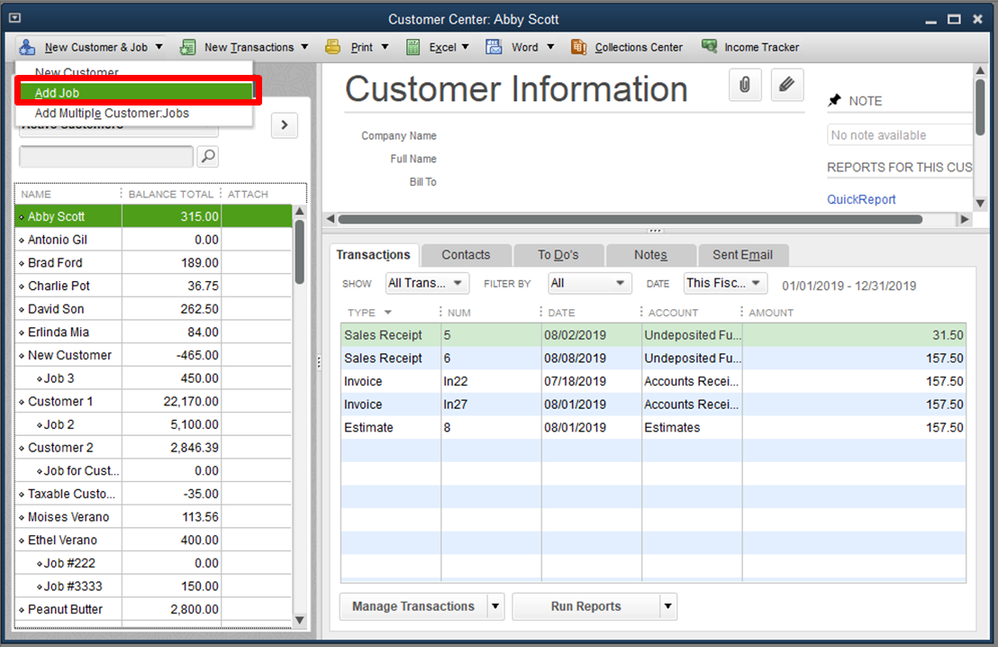Select Job #3333 under Ethel Verano
This screenshot has height=647, width=998.
[x=153, y=586]
